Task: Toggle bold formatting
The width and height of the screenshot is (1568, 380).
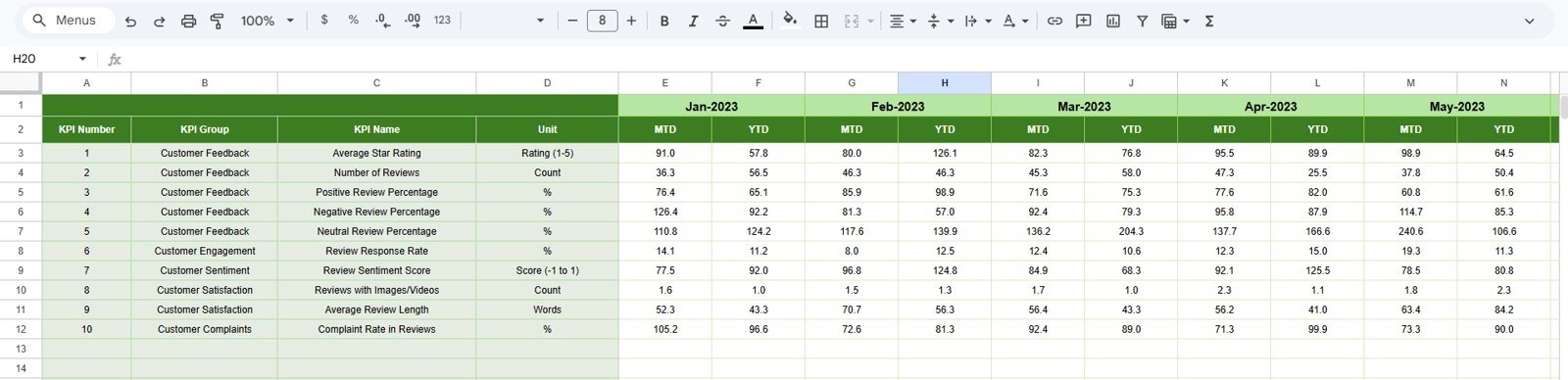Action: [664, 21]
